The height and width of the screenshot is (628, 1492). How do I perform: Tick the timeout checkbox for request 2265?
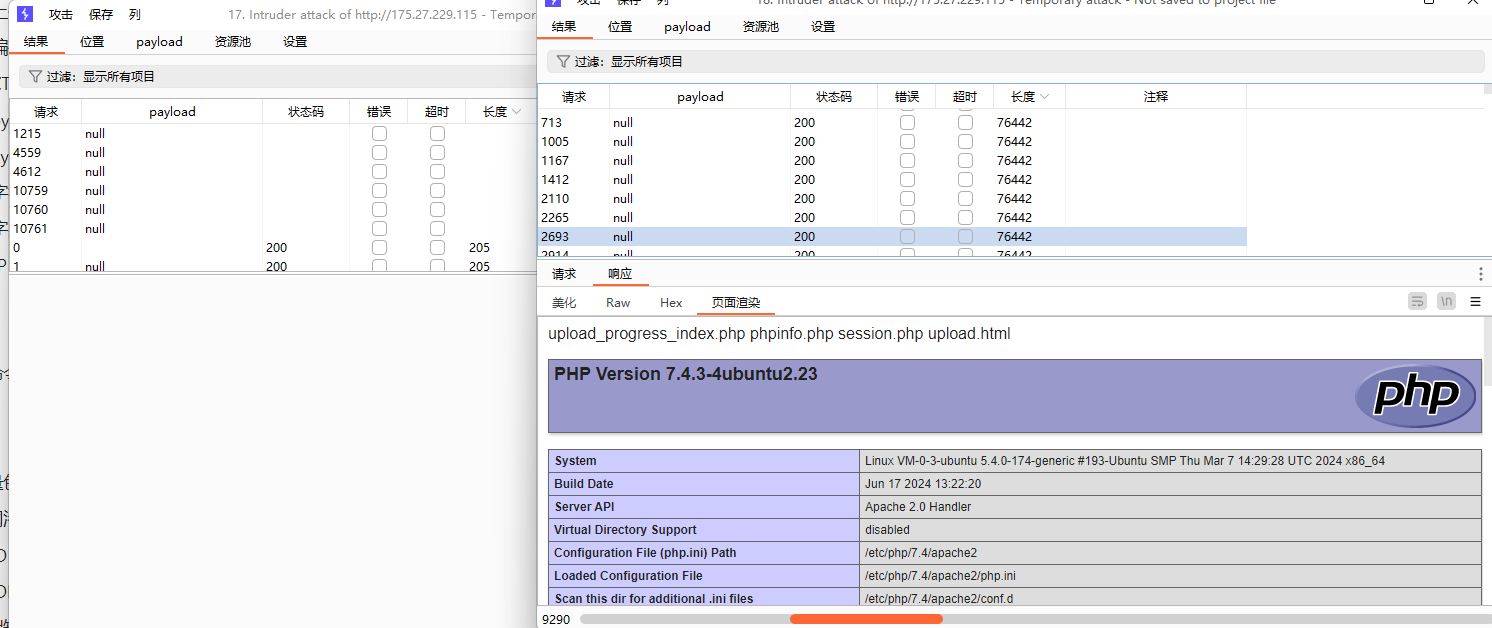(965, 217)
